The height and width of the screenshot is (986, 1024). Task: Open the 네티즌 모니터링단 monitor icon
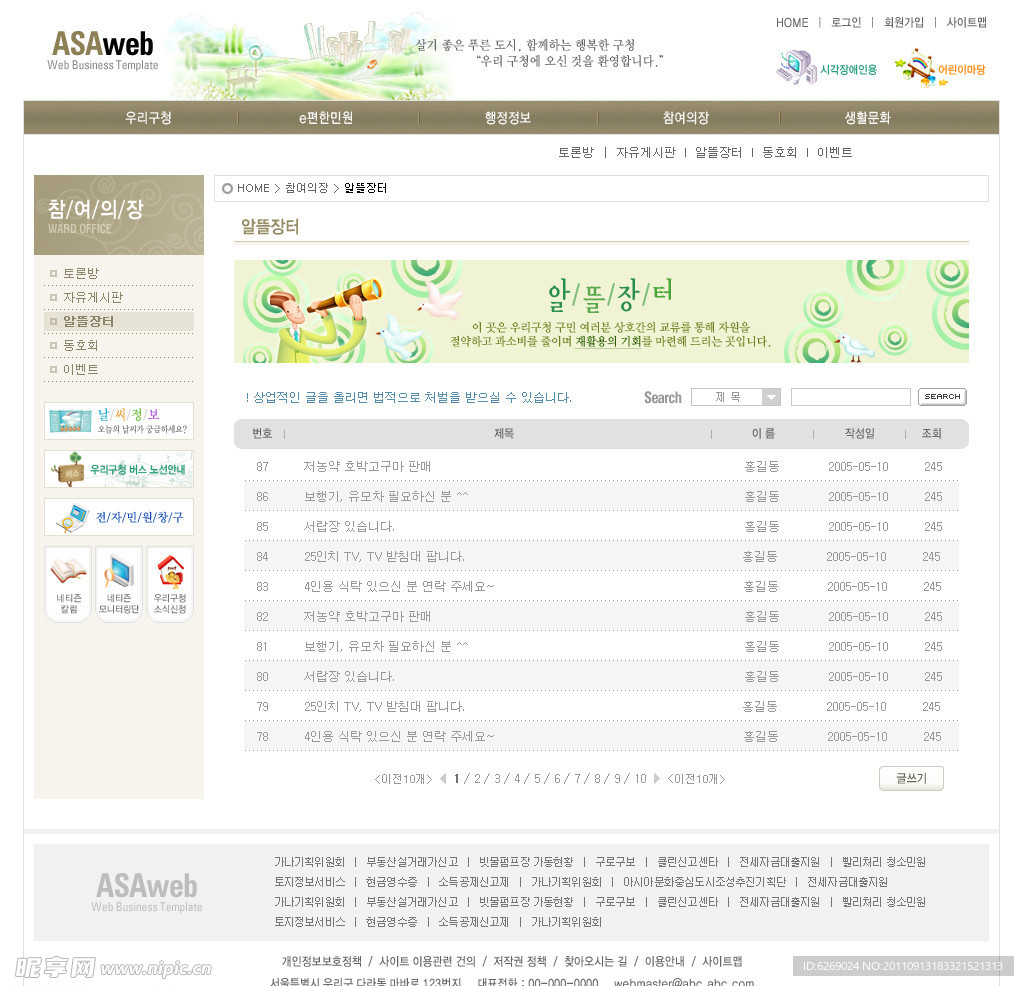(119, 584)
